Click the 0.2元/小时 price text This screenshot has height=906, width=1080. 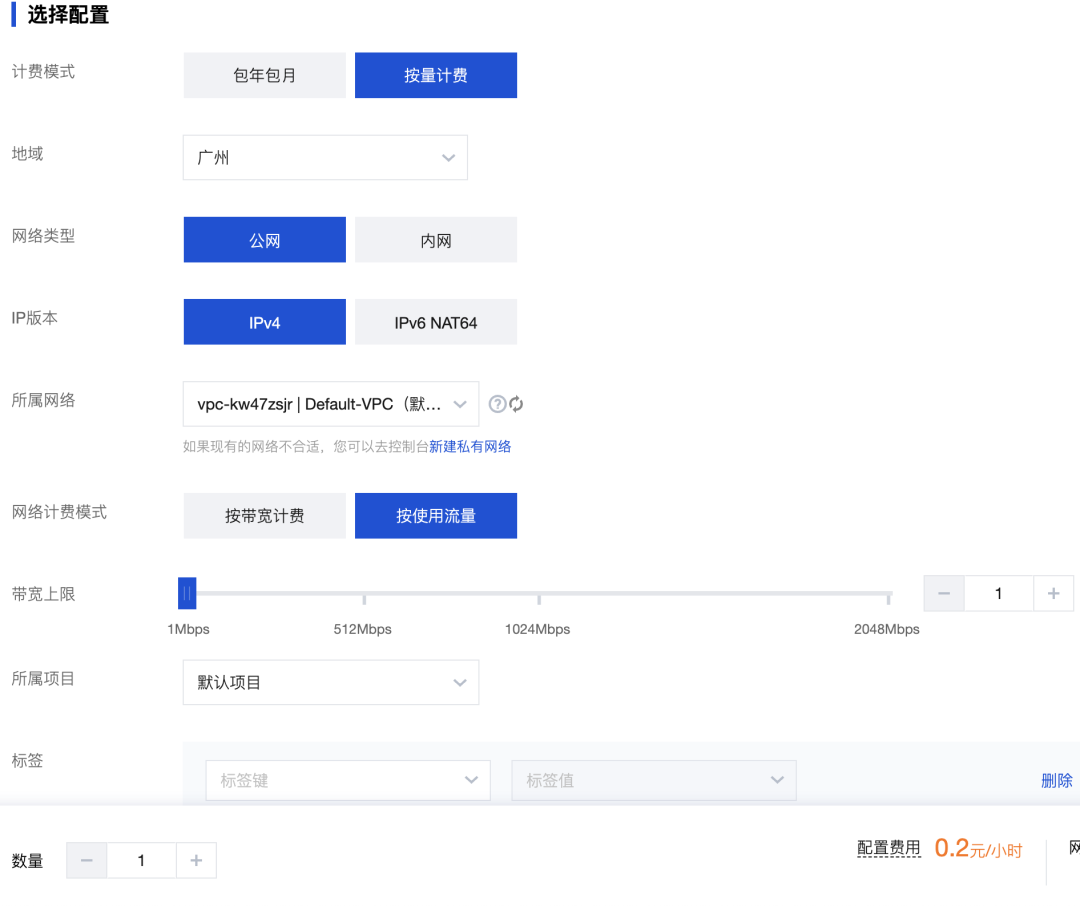(978, 848)
